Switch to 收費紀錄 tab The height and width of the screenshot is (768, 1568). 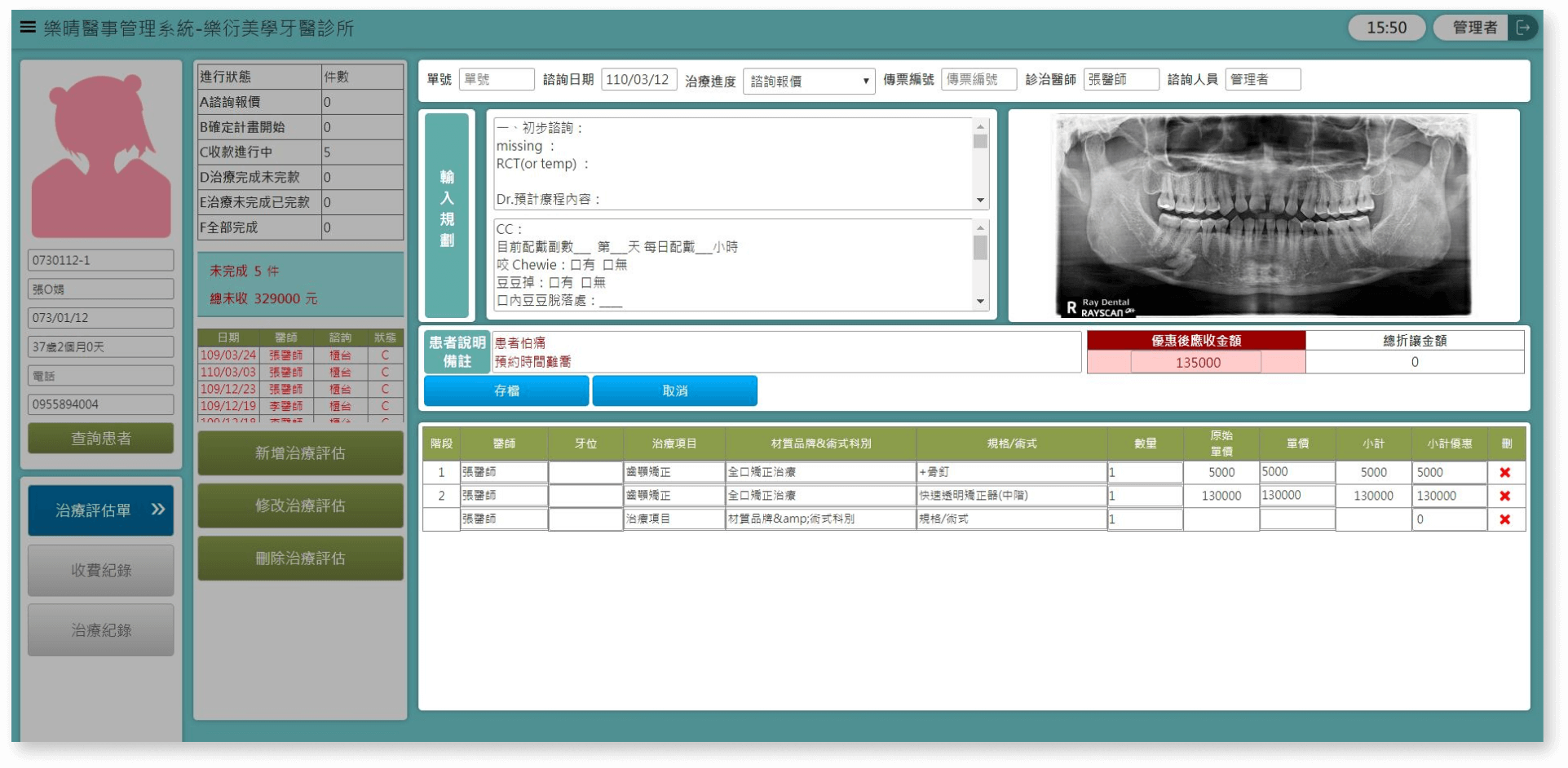point(101,570)
